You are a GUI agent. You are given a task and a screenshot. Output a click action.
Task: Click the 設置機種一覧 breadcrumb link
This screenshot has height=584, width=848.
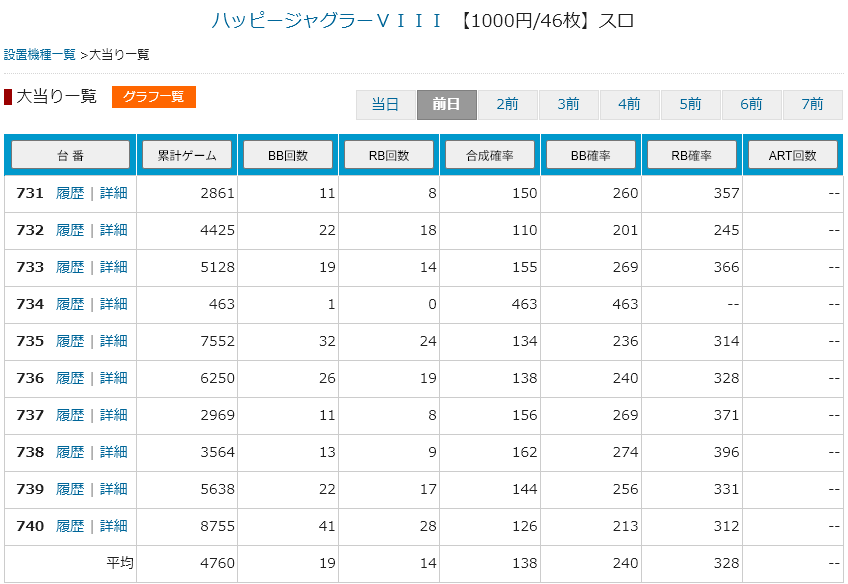tap(39, 54)
